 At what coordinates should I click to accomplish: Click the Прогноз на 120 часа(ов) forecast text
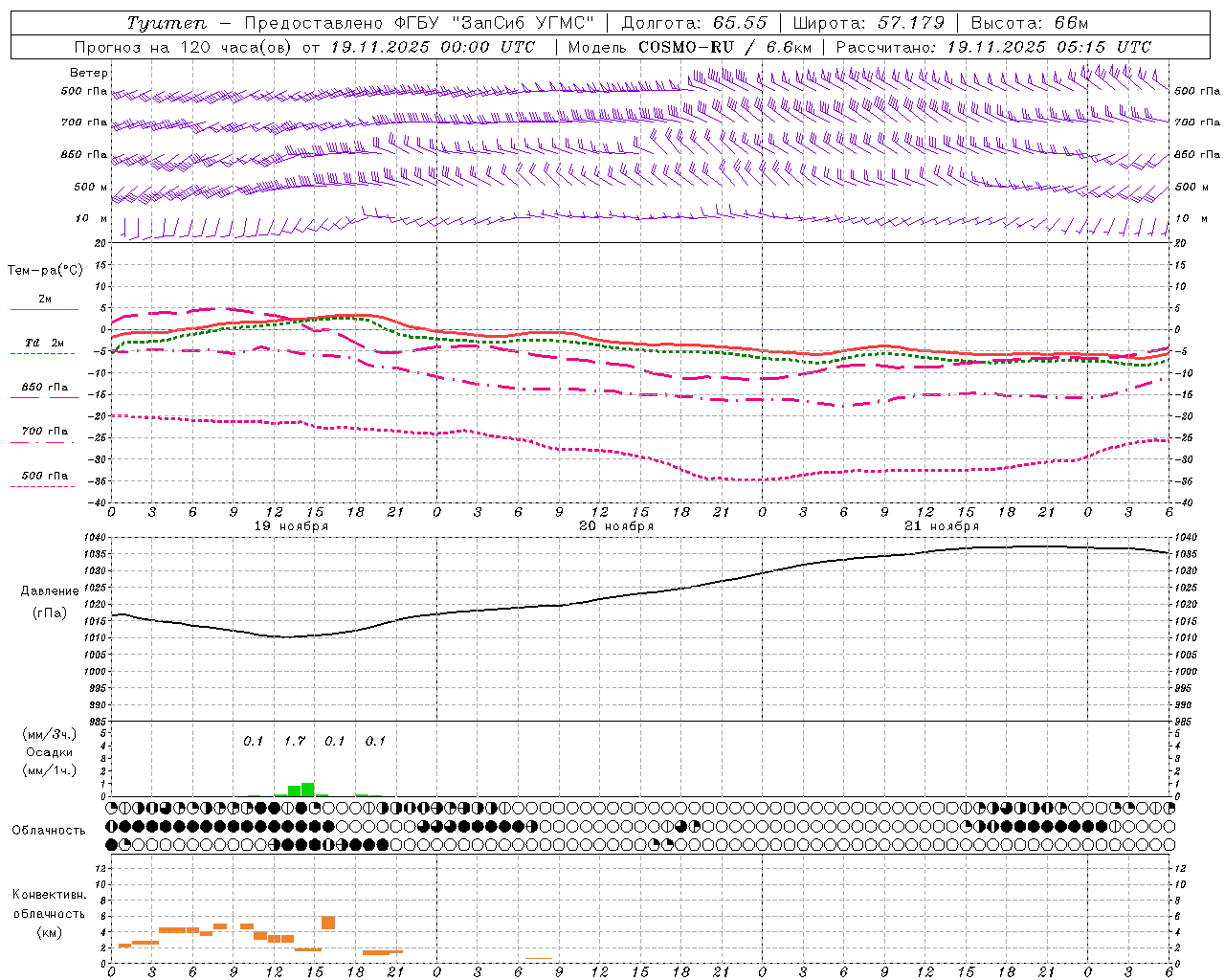coord(184,47)
